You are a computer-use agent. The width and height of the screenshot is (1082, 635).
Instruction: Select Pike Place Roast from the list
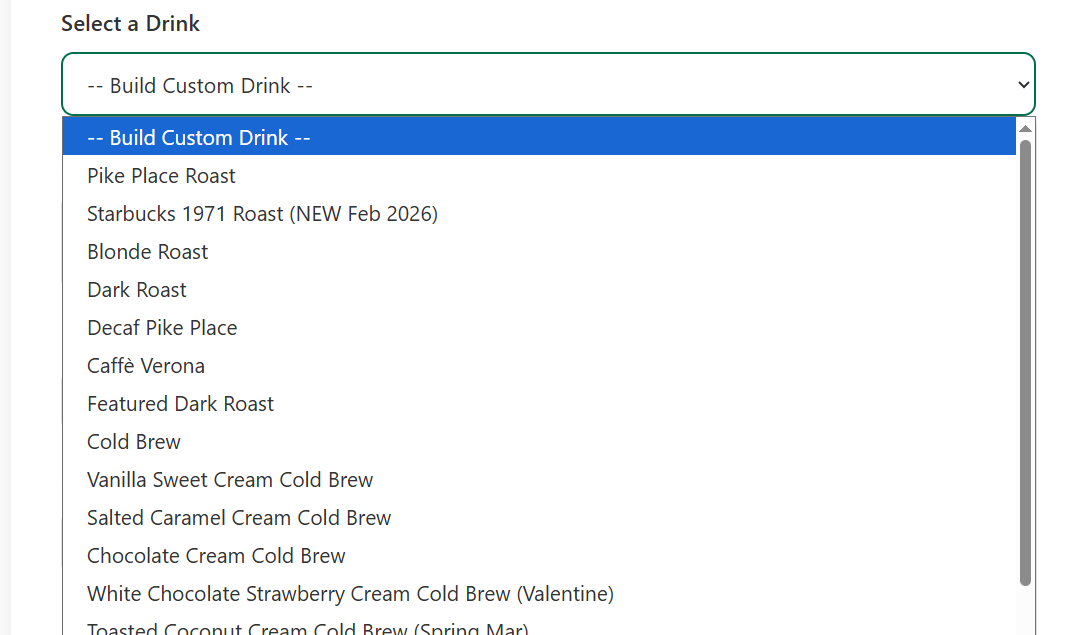161,175
